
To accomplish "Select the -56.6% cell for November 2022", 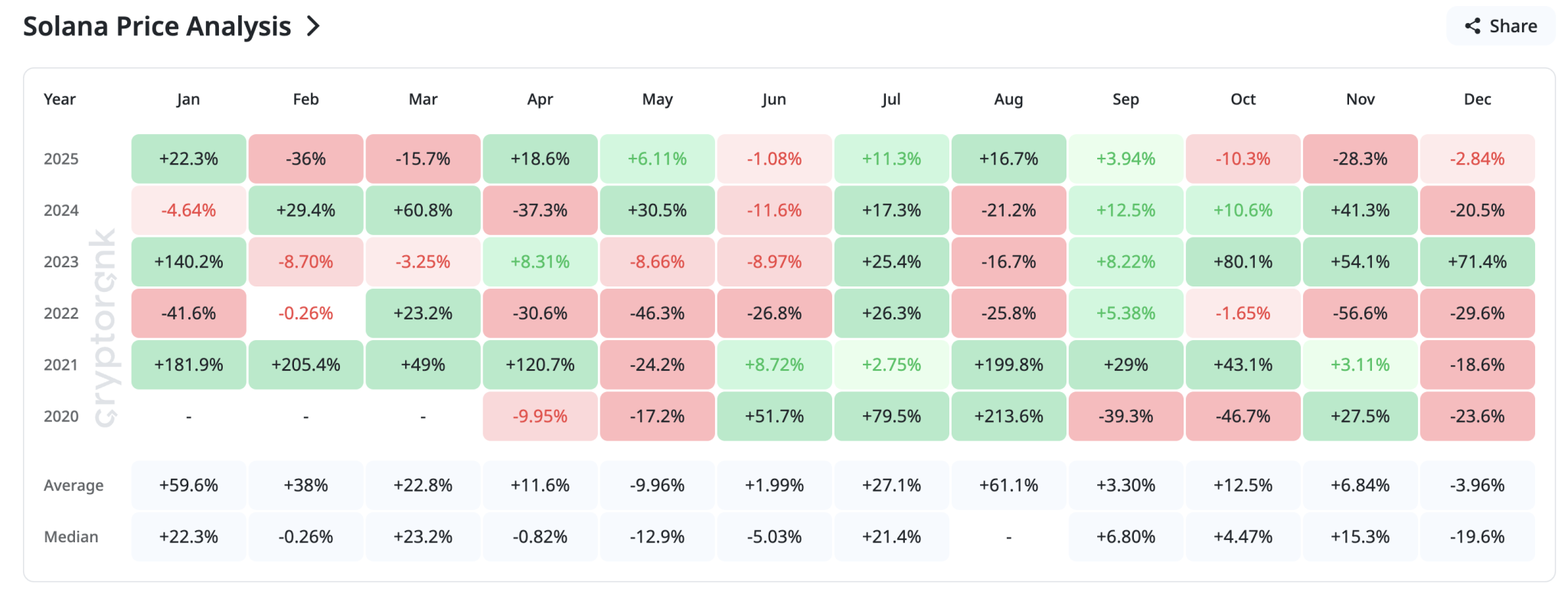I will [x=1360, y=313].
